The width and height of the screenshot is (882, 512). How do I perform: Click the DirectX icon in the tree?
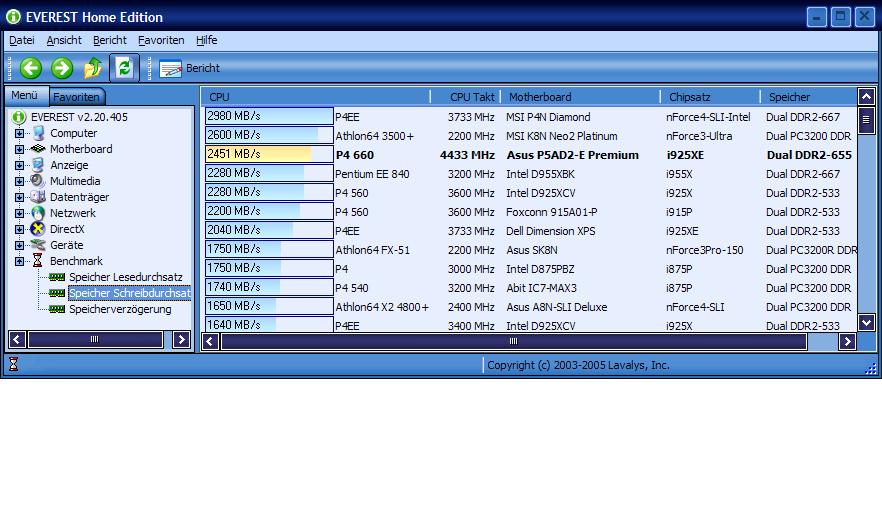(38, 229)
